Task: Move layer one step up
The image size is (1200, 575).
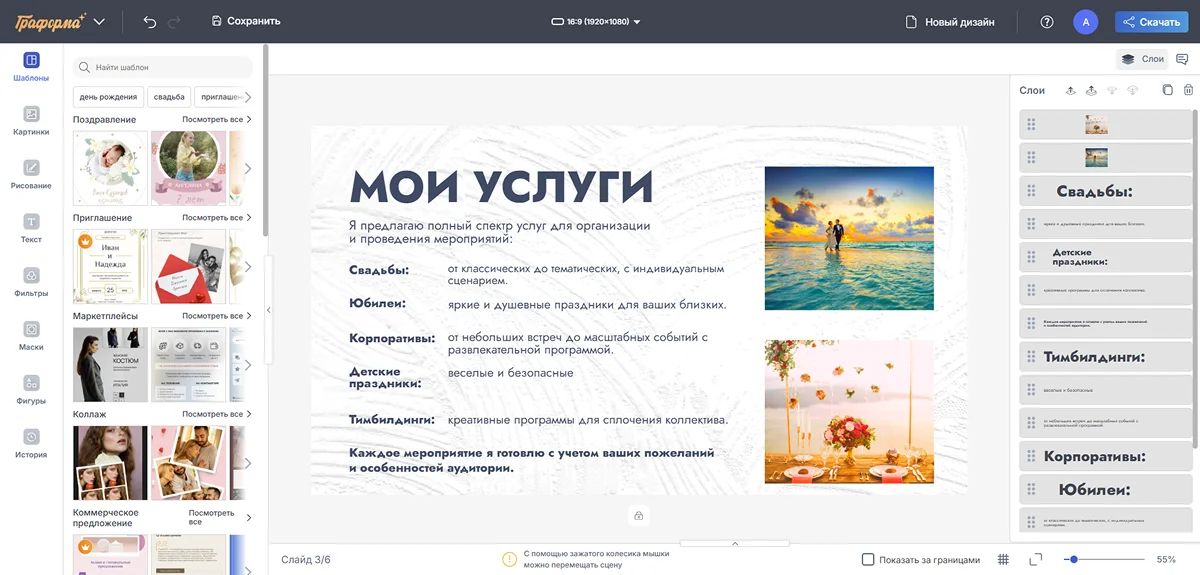Action: [1070, 90]
